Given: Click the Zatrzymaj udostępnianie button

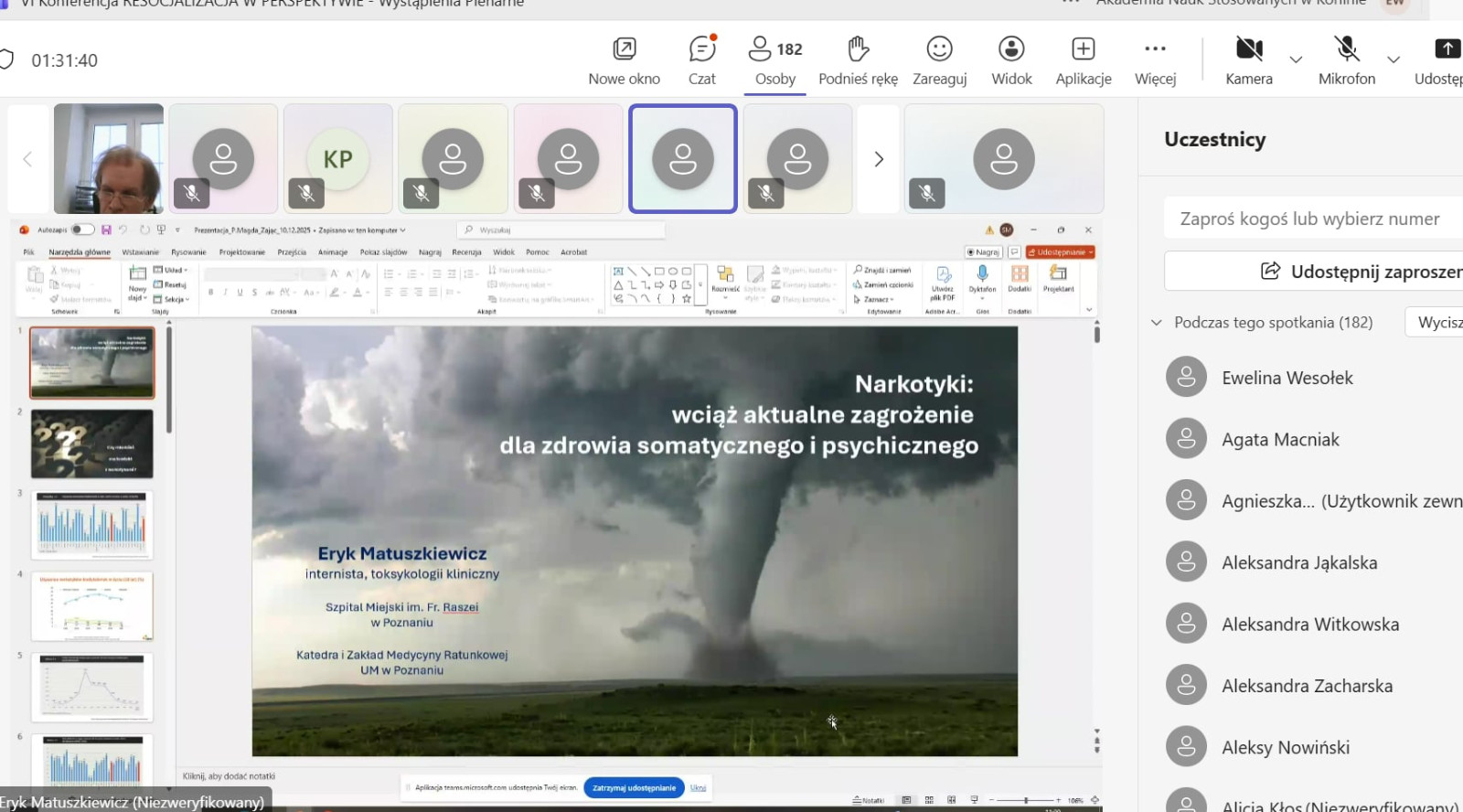Looking at the screenshot, I should 634,787.
